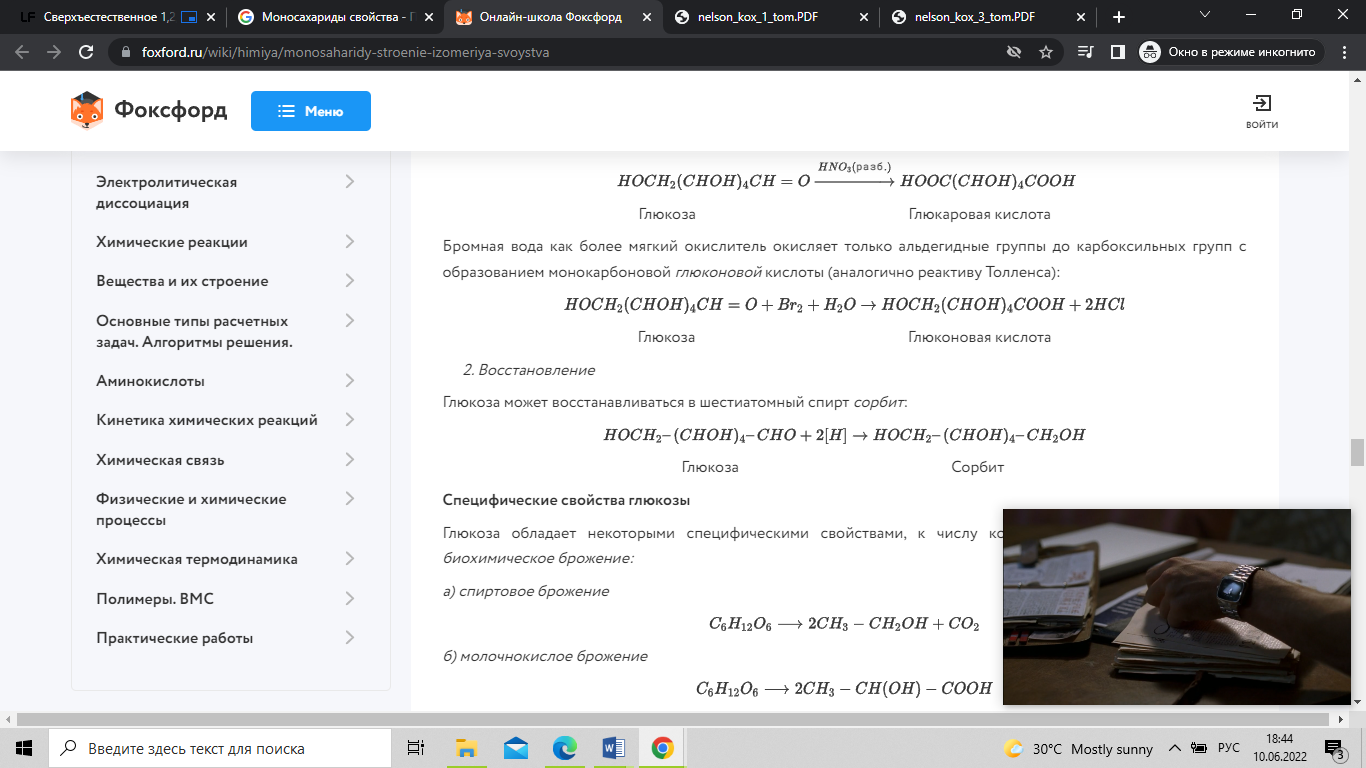Click the Chrome icon on the taskbar
This screenshot has width=1366, height=768.
click(662, 748)
